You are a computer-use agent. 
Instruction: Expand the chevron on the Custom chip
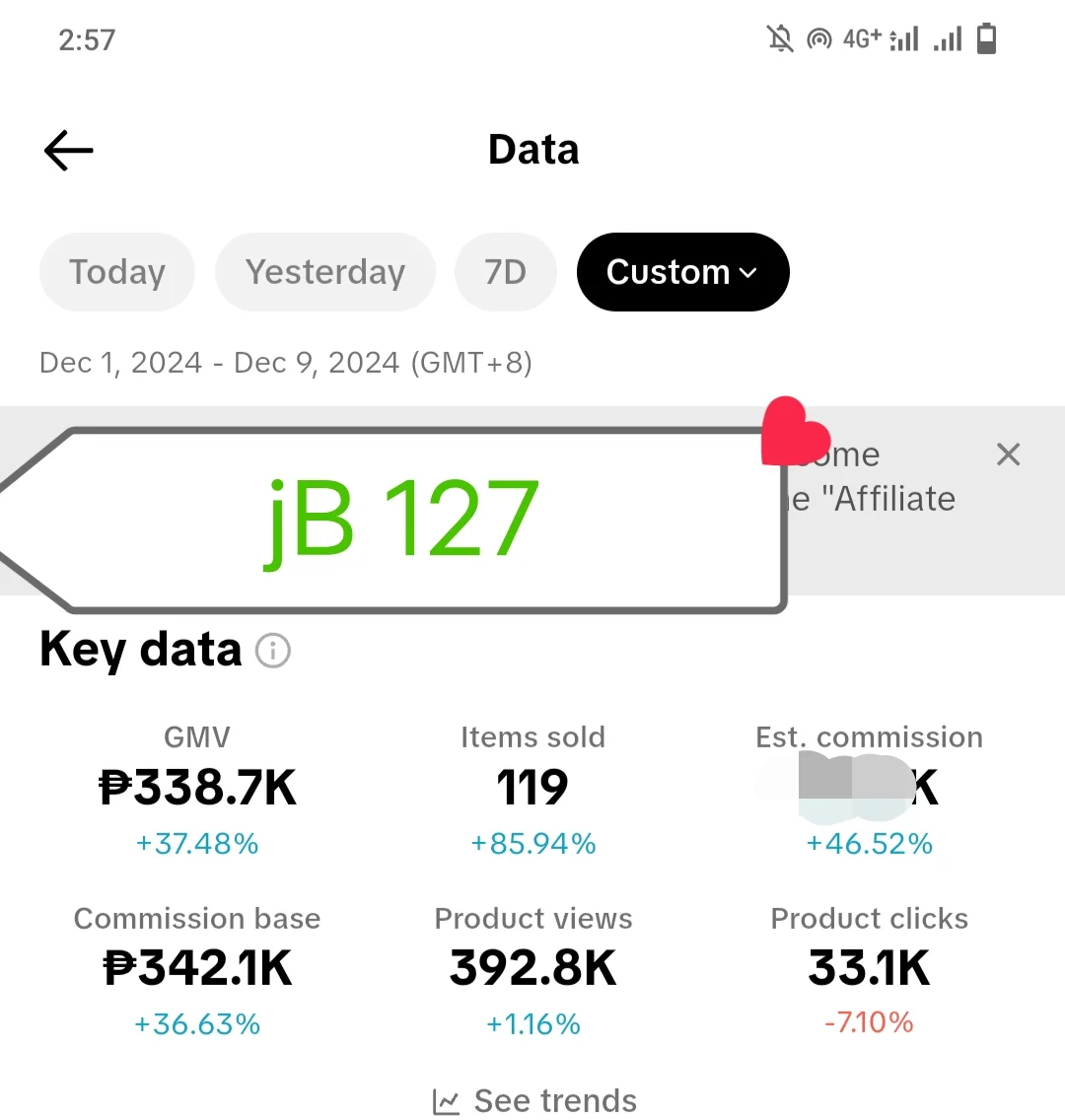coord(747,273)
